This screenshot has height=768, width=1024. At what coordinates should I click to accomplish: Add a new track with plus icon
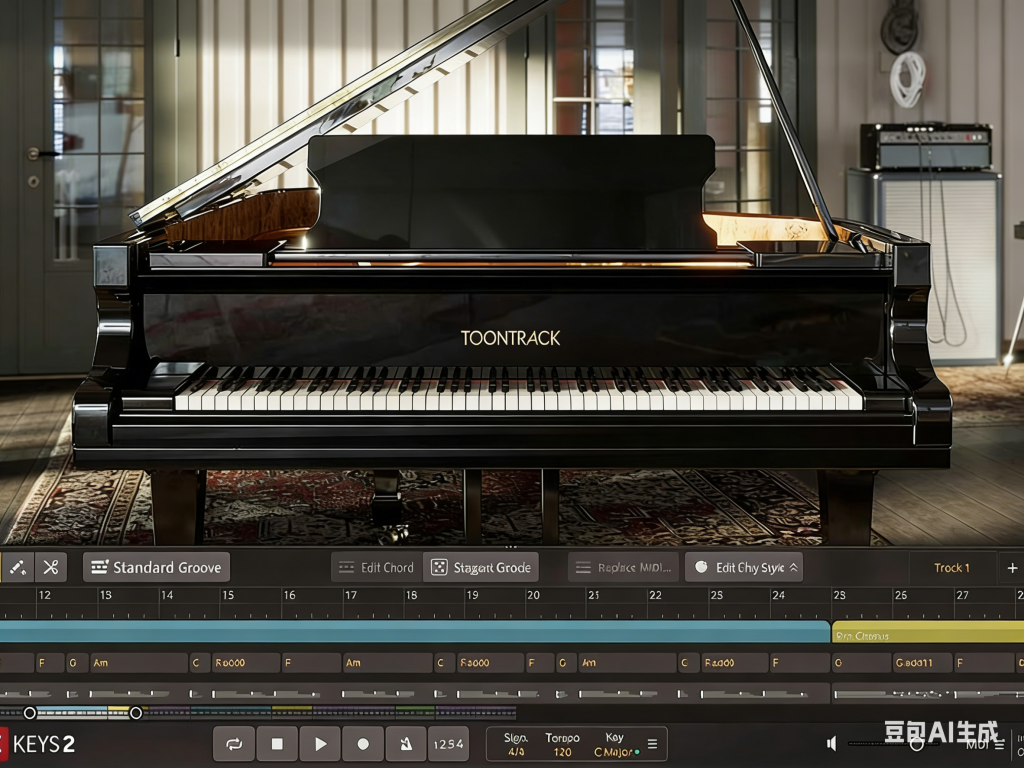tap(1012, 568)
